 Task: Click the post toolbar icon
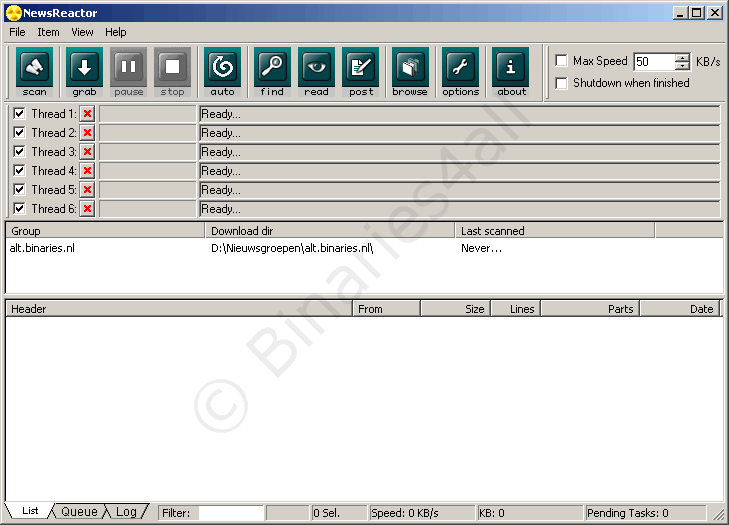coord(361,72)
